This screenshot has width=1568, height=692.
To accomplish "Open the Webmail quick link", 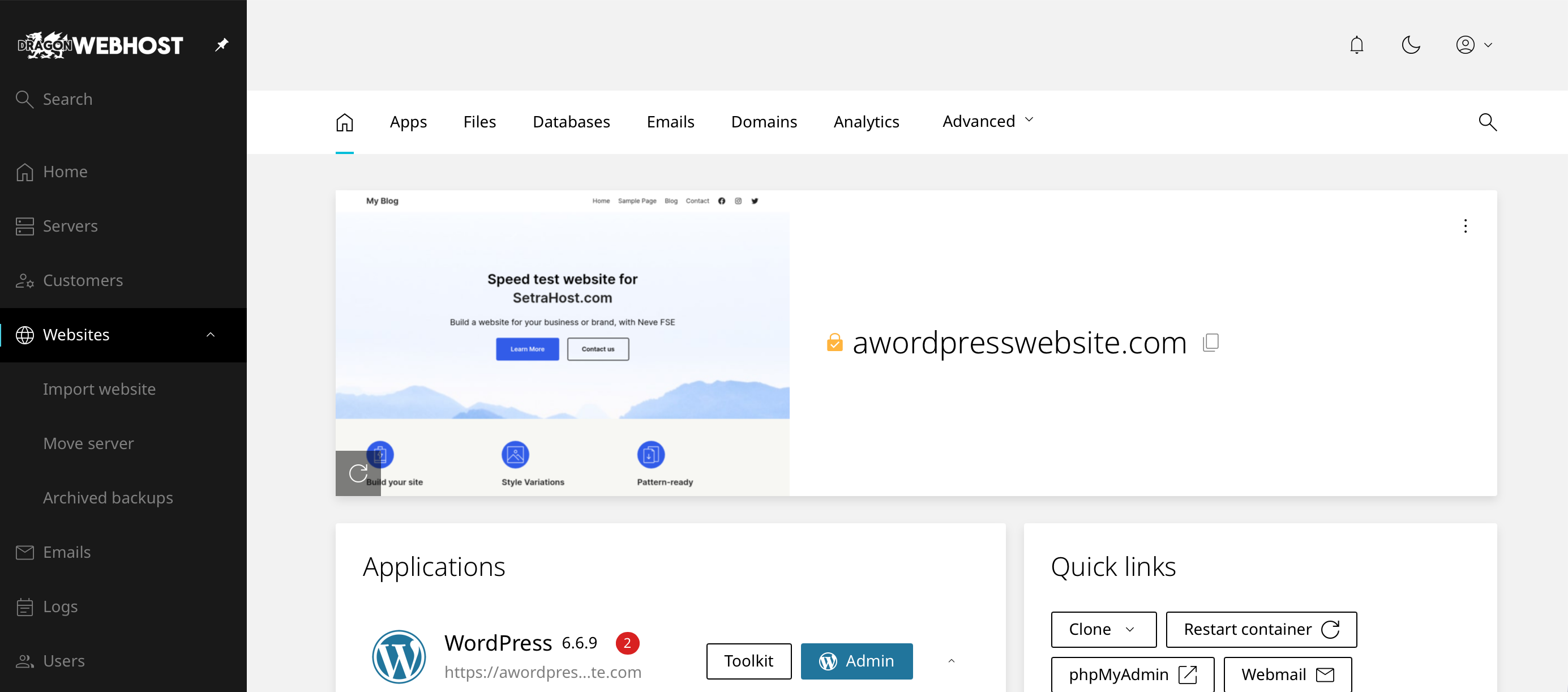I will (x=1287, y=674).
